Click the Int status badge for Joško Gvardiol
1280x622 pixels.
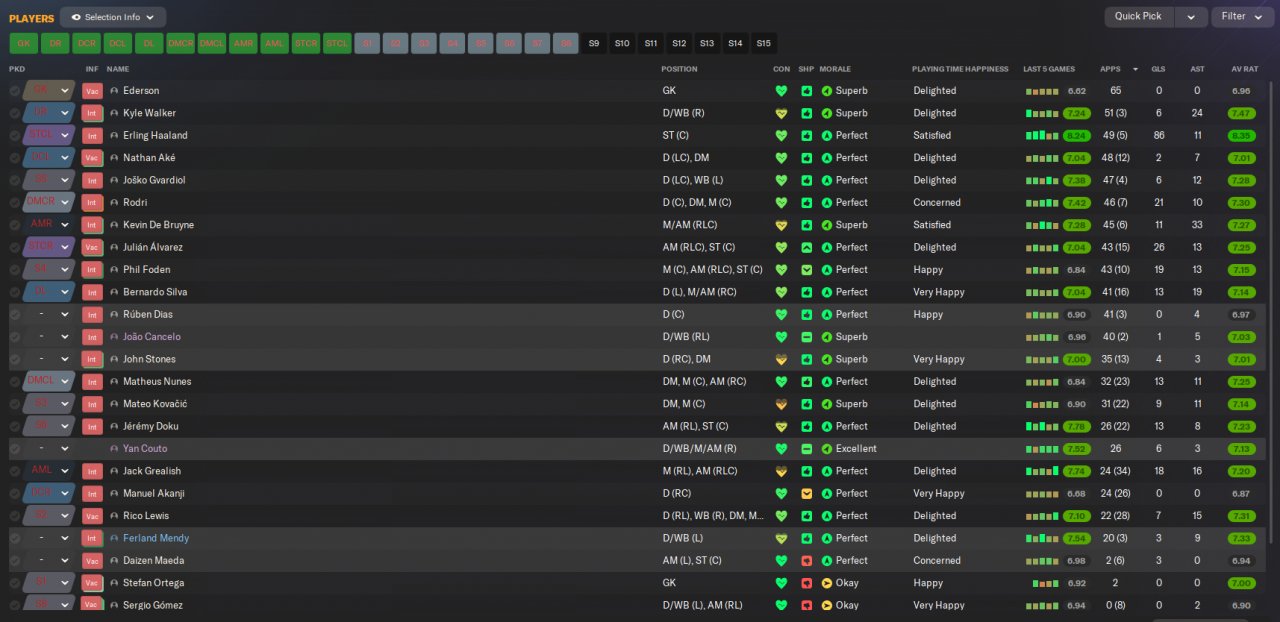pos(92,180)
